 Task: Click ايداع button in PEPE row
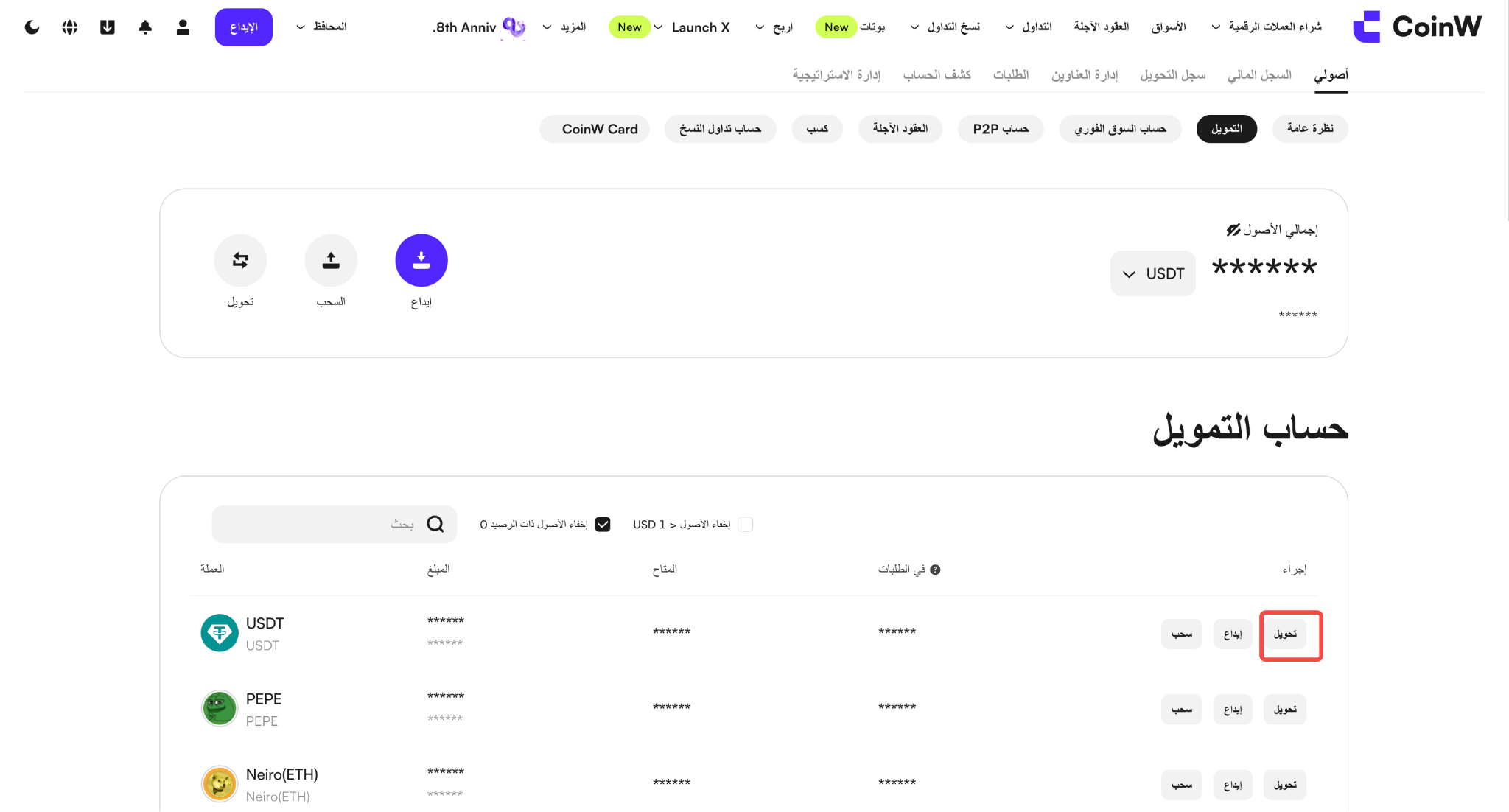click(x=1233, y=710)
